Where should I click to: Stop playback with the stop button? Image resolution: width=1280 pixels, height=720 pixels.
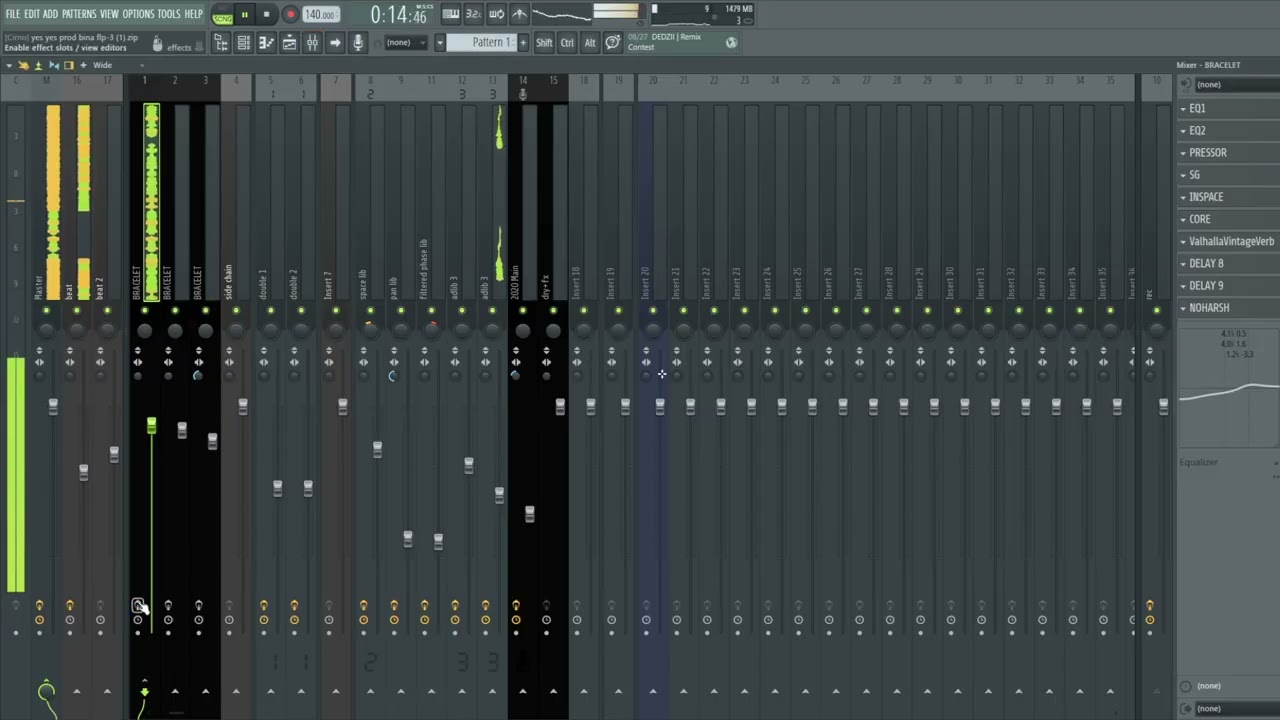pyautogui.click(x=266, y=15)
